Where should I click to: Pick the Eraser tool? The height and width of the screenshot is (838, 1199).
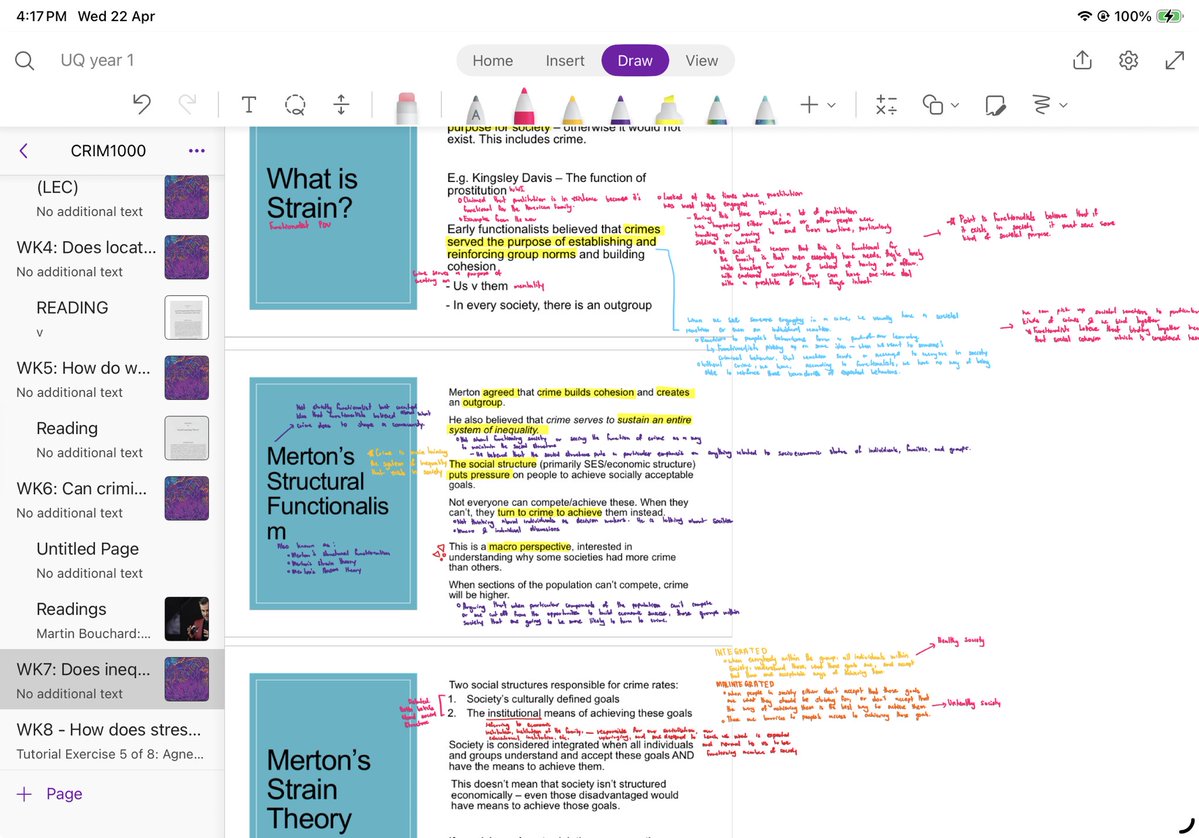click(407, 107)
